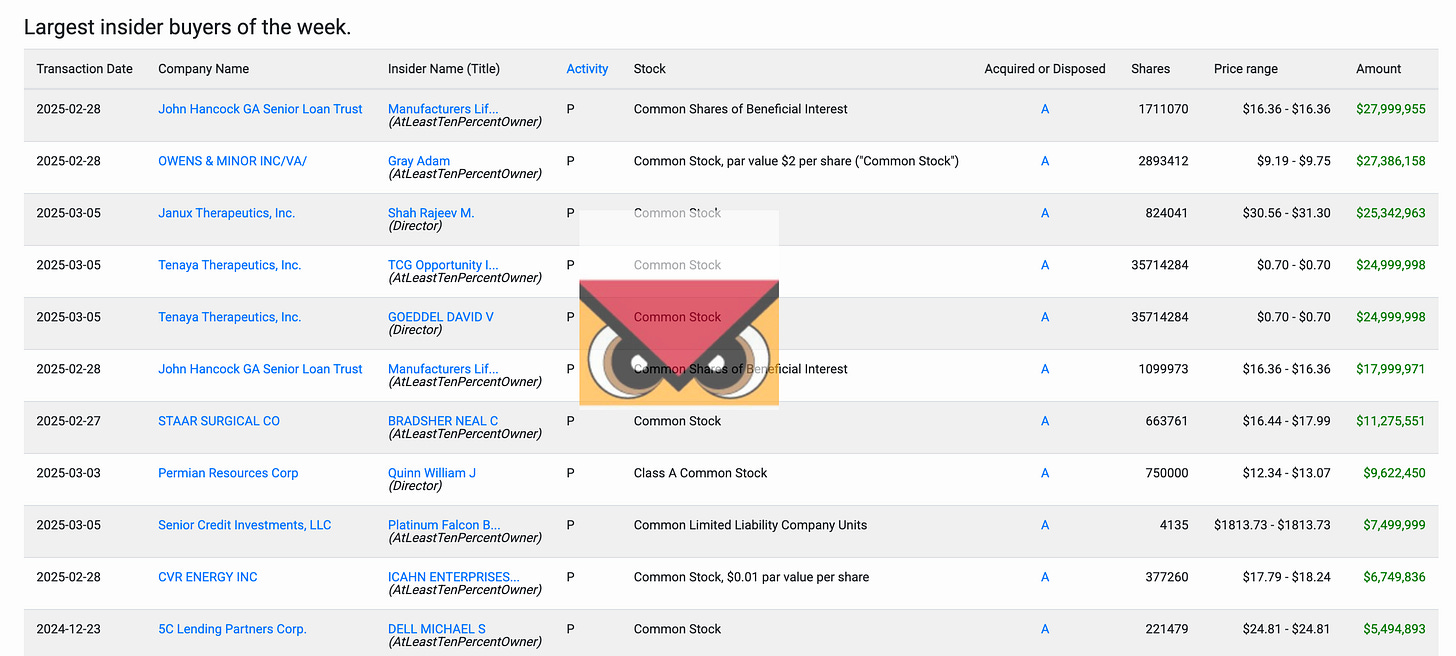
Task: Click price range $30.56 - $31.30
Action: pyautogui.click(x=1287, y=213)
